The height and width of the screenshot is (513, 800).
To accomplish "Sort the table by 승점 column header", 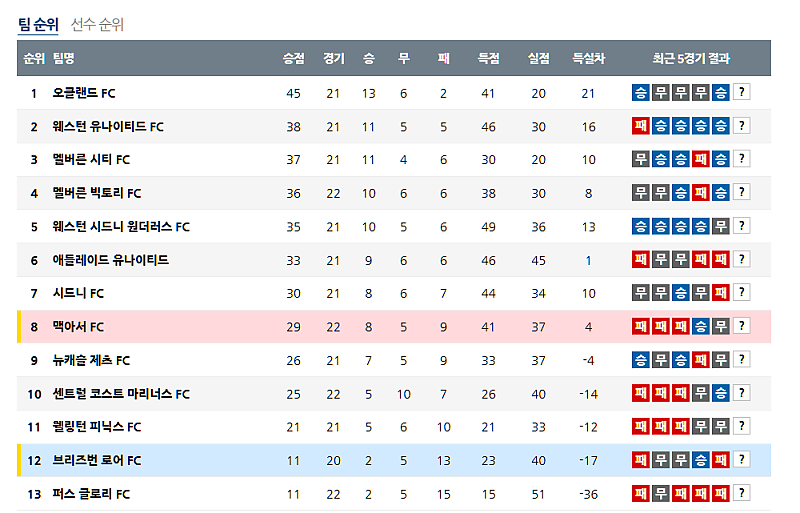I will pos(293,59).
